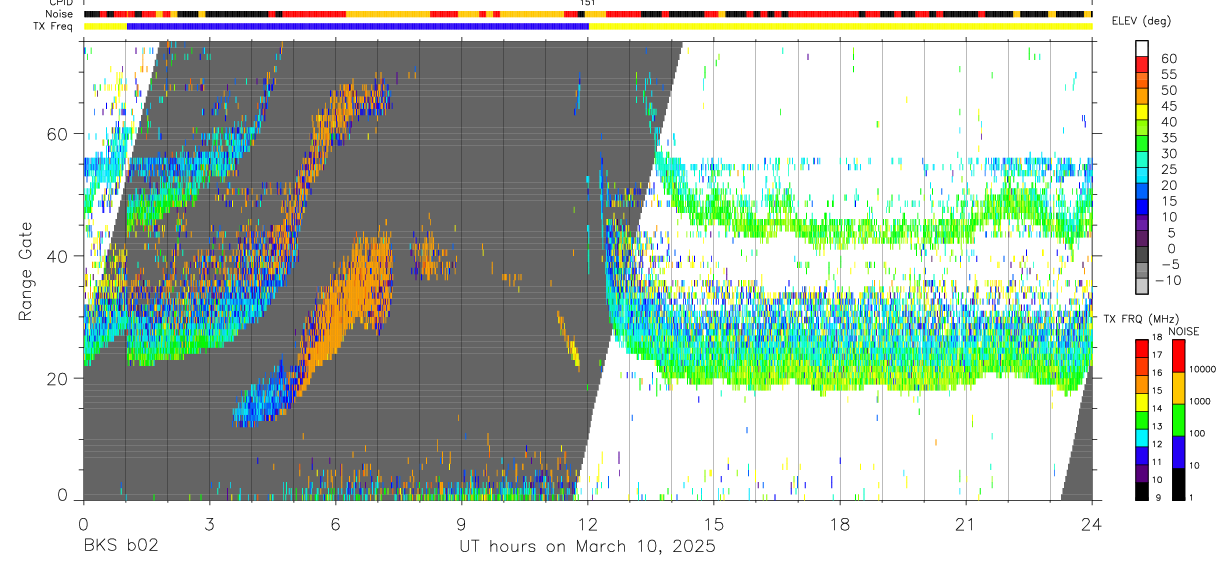Click the blue segment of the NOISE colorbar
1228x567 pixels.
[x=1179, y=452]
